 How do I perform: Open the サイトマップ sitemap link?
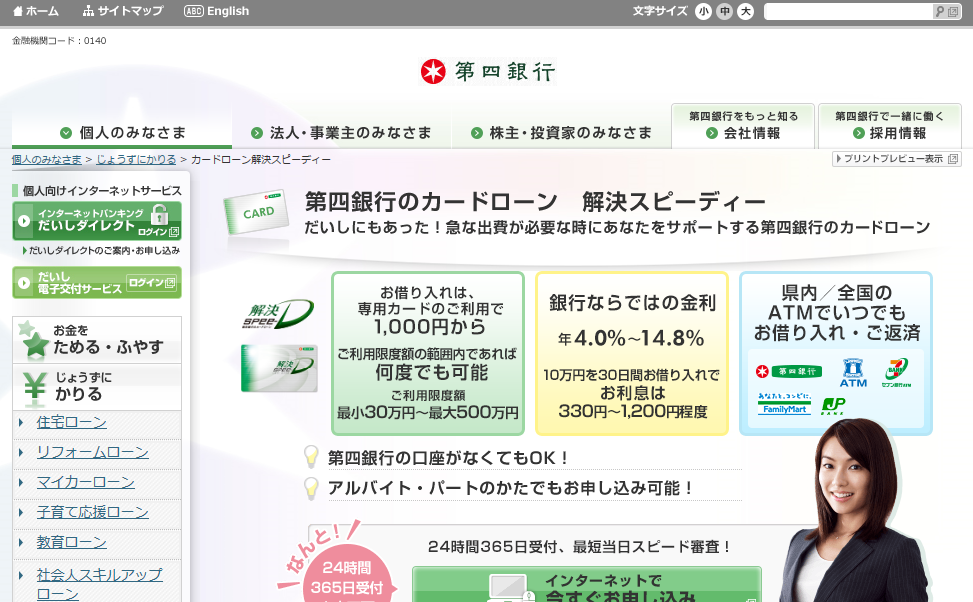[123, 11]
